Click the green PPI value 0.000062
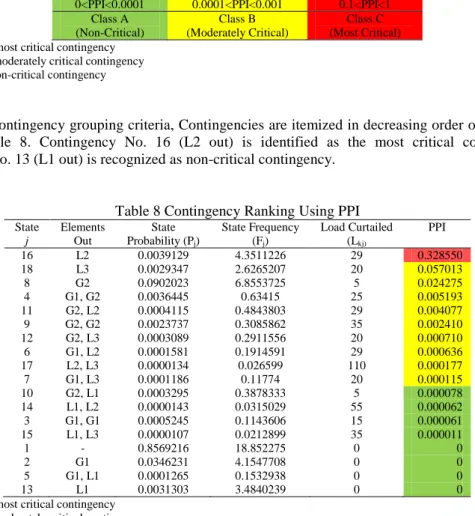Image resolution: width=475 pixels, height=516 pixels. (439, 407)
